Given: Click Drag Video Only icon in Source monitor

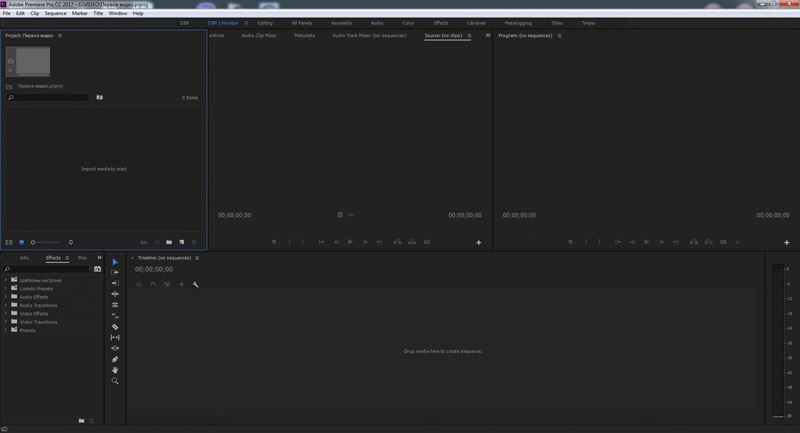Looking at the screenshot, I should click(x=340, y=215).
